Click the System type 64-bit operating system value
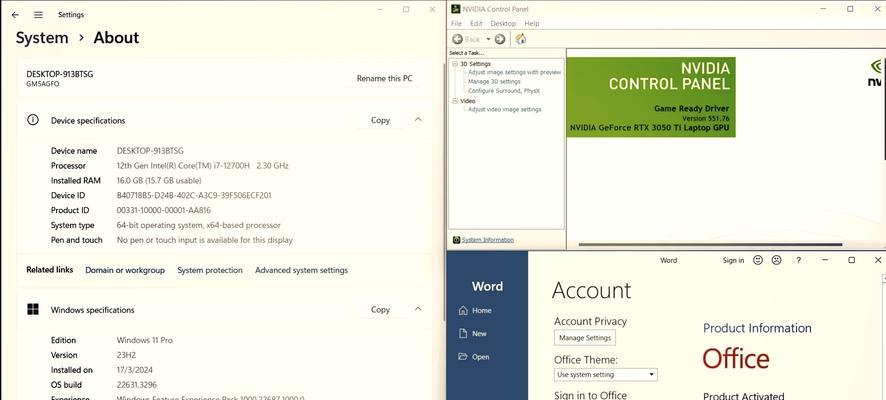The height and width of the screenshot is (400, 886). pos(198,225)
